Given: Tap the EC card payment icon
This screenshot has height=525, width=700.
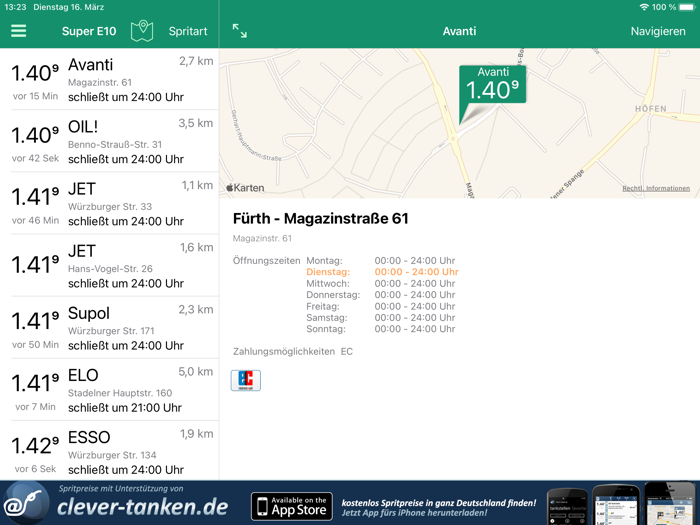Looking at the screenshot, I should [246, 380].
